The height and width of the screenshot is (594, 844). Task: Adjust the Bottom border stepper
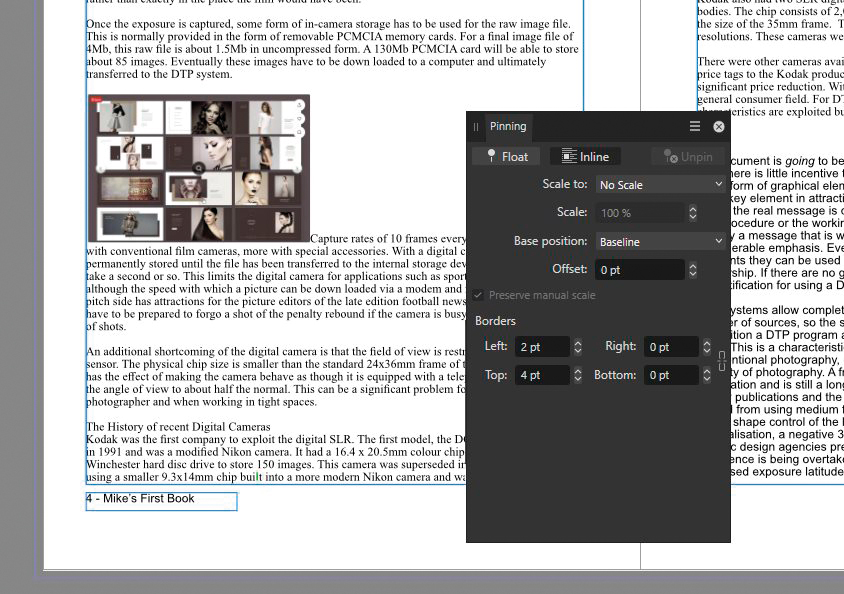coord(707,374)
